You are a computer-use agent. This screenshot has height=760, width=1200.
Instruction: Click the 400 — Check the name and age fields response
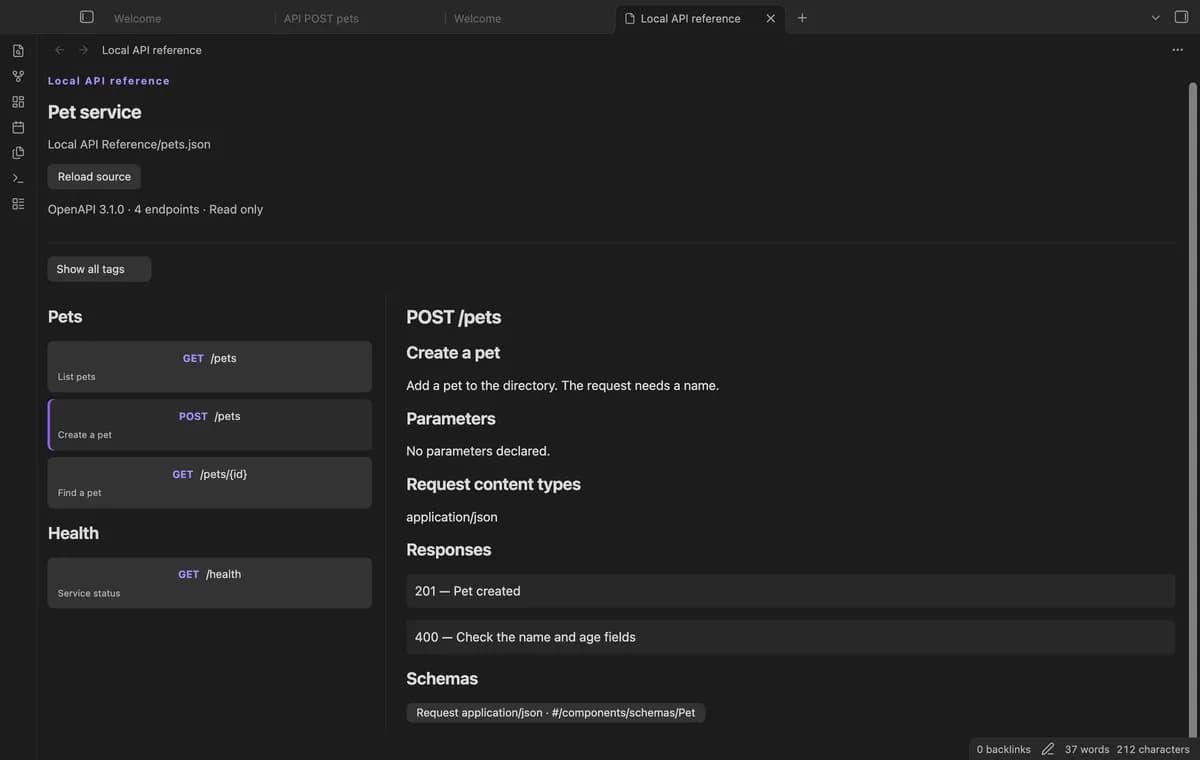[790, 637]
